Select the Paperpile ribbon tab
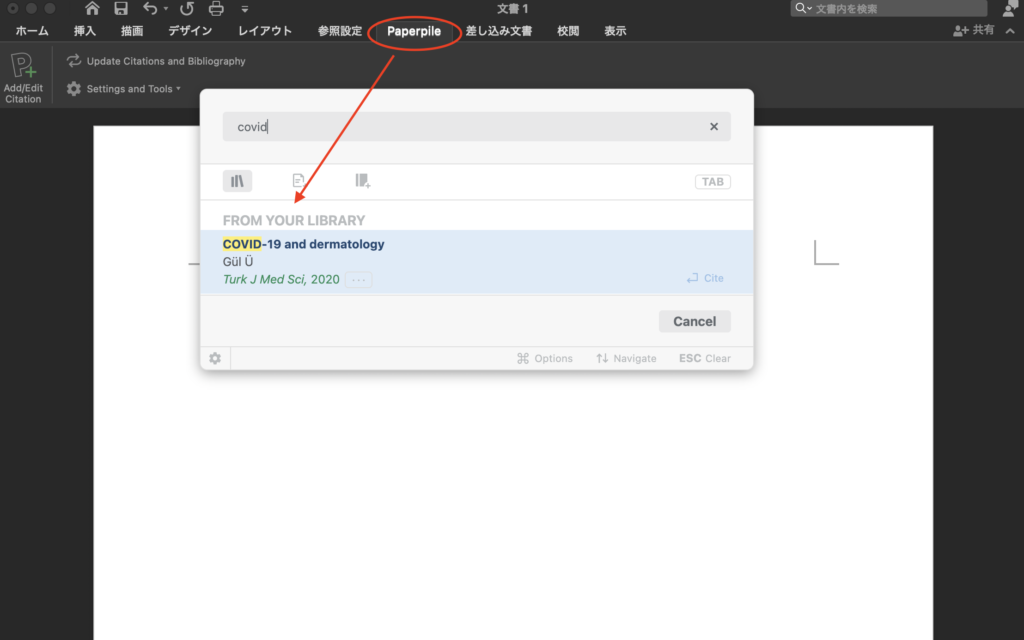The width and height of the screenshot is (1024, 640). tap(414, 31)
